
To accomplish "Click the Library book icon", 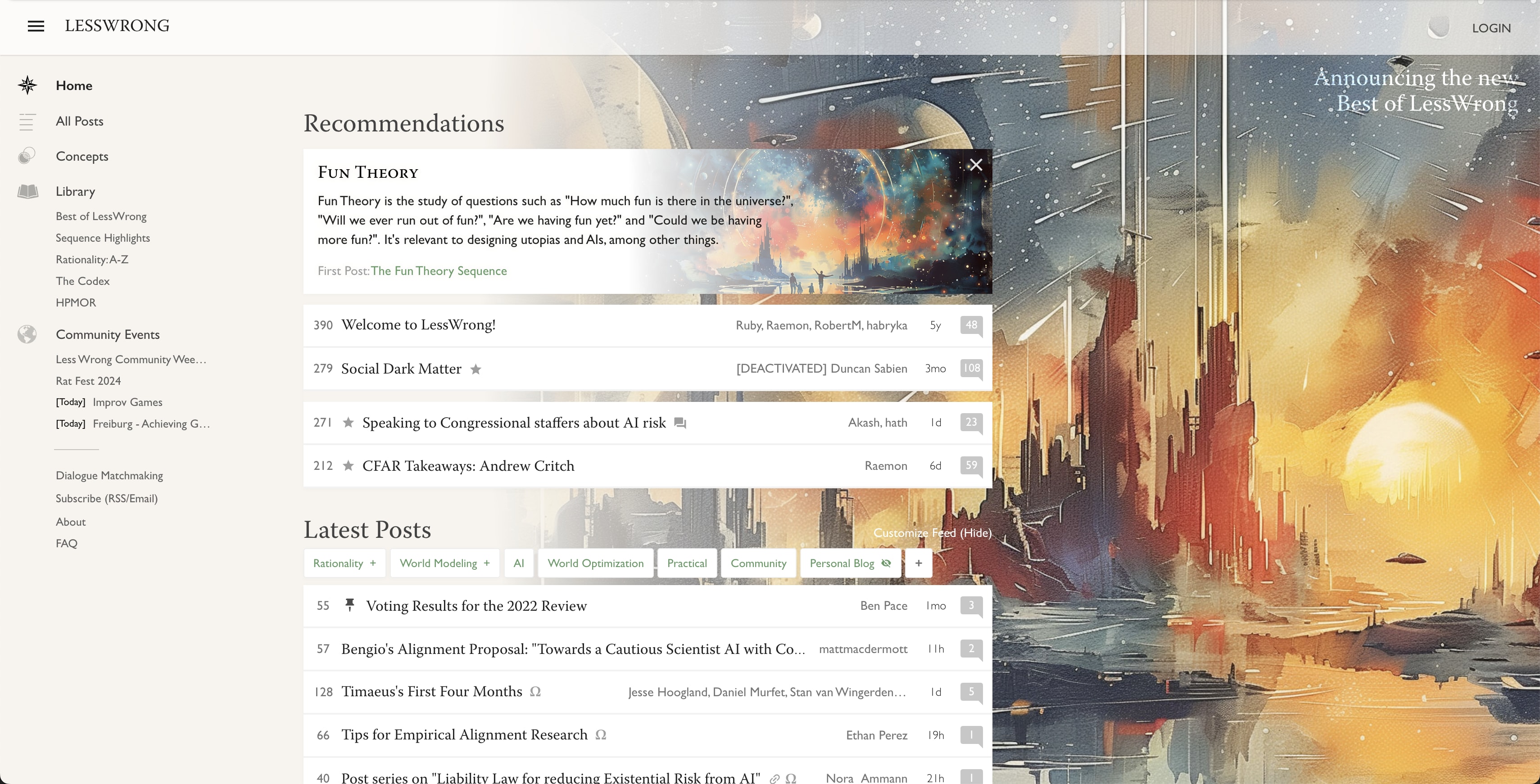I will (27, 191).
